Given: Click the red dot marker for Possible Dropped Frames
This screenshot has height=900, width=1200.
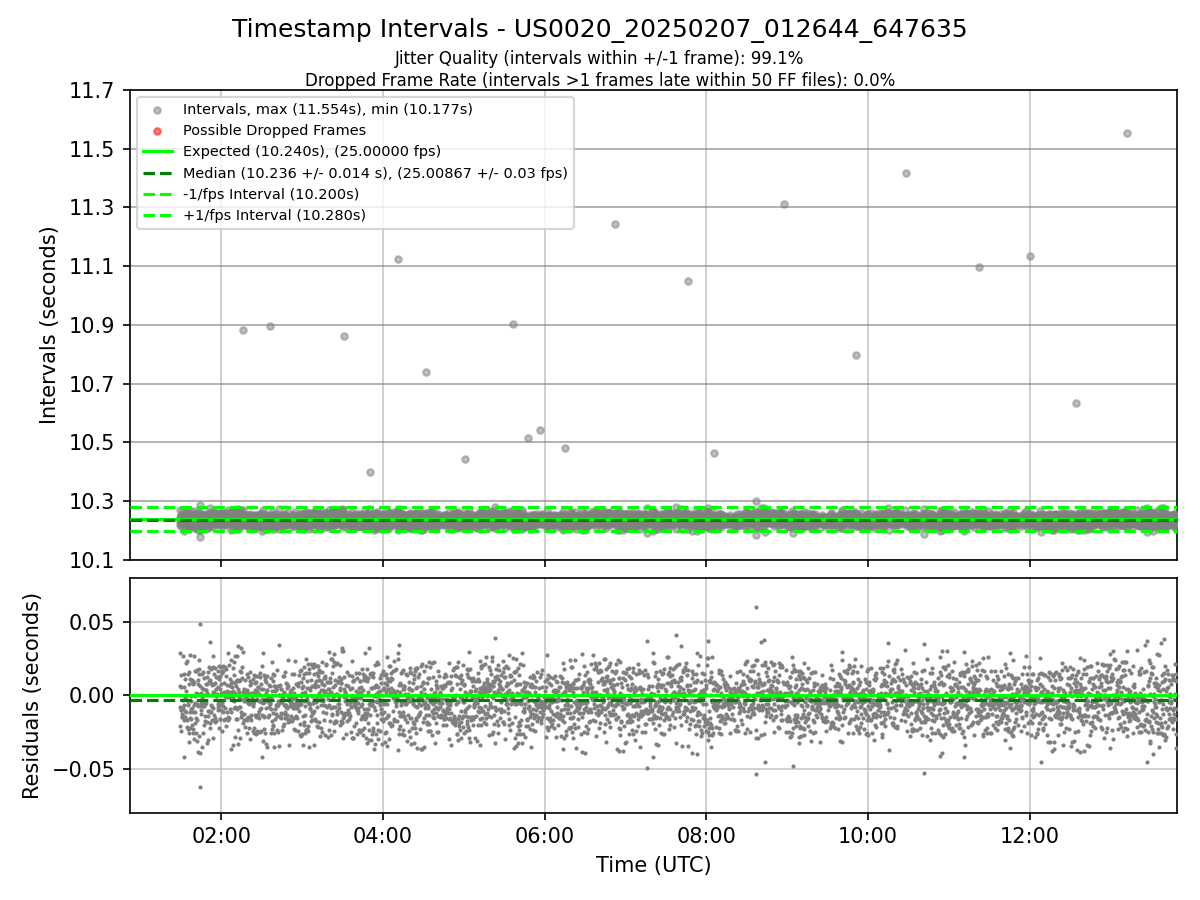Looking at the screenshot, I should [x=157, y=131].
